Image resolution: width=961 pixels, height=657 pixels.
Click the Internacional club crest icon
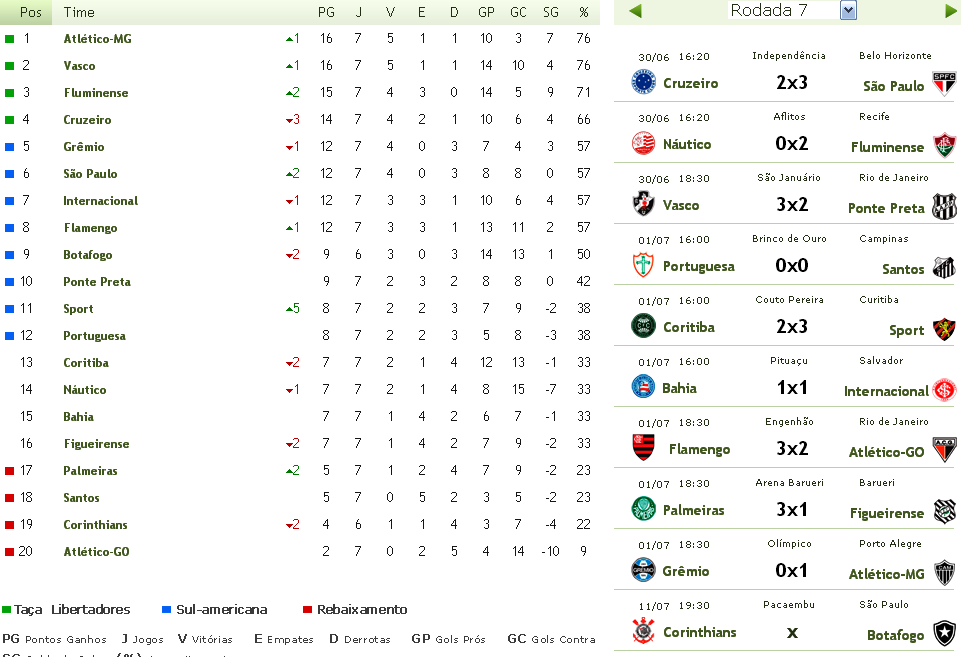point(944,389)
